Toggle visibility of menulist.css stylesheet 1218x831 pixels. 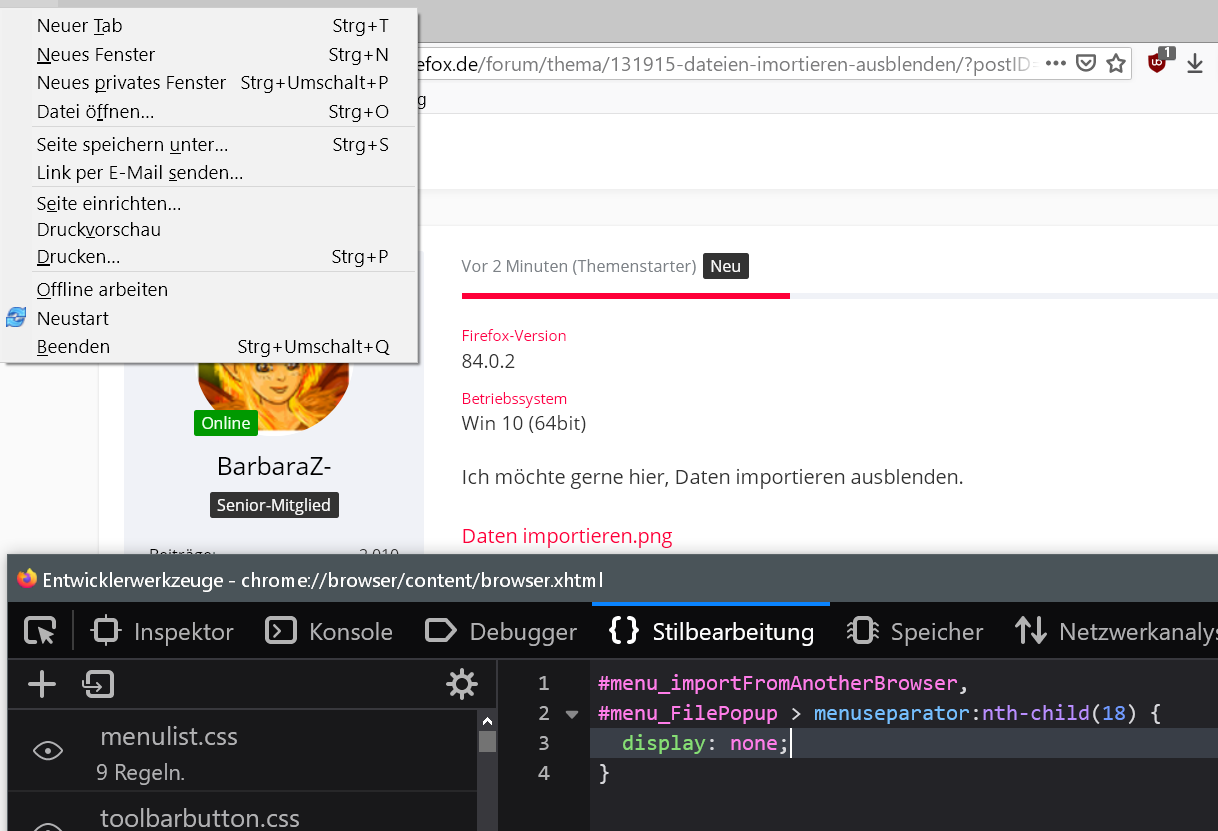pos(48,751)
